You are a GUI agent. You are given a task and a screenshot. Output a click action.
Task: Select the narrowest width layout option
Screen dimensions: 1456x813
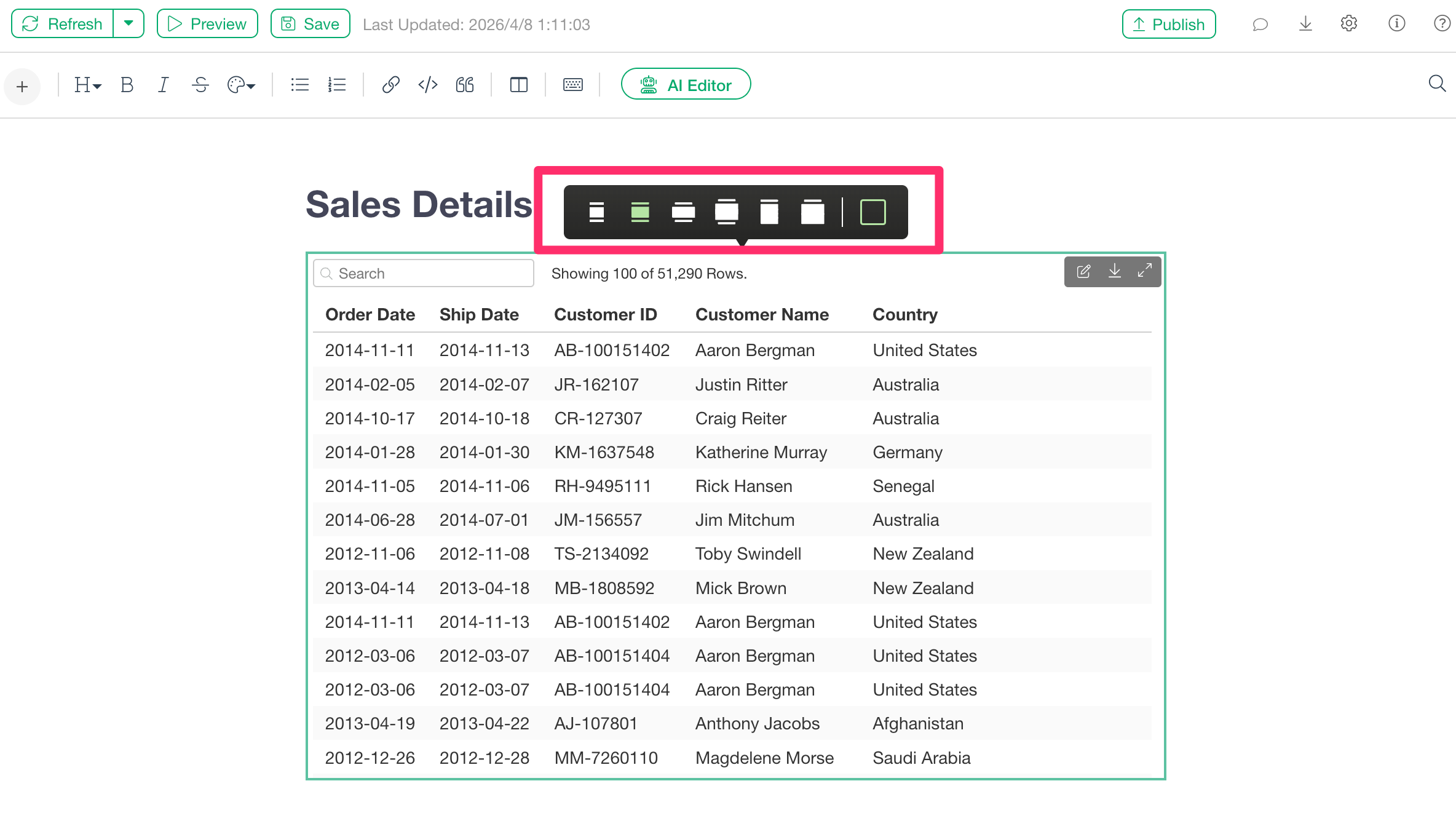pos(596,212)
